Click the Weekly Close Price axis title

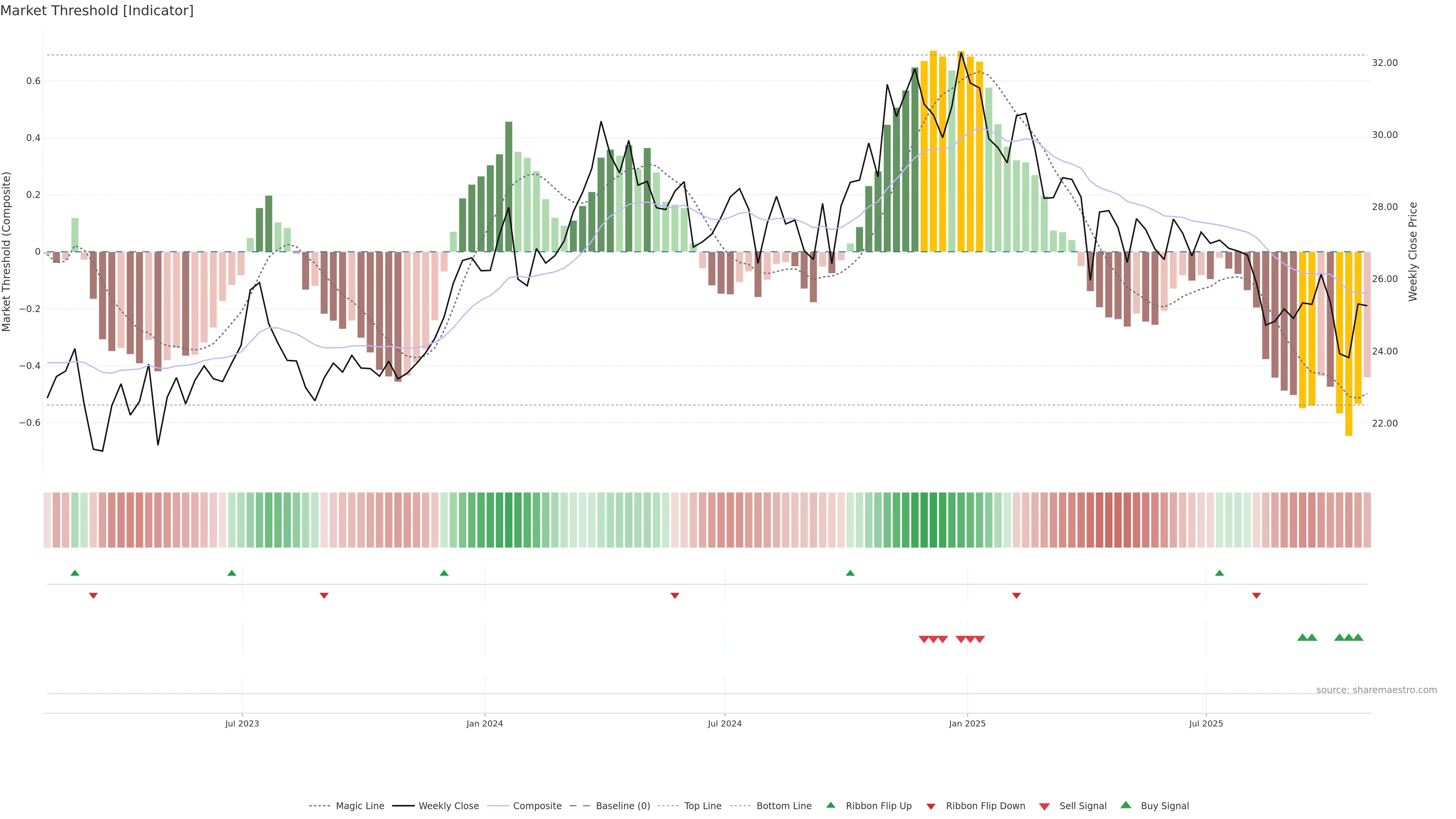tap(1412, 251)
